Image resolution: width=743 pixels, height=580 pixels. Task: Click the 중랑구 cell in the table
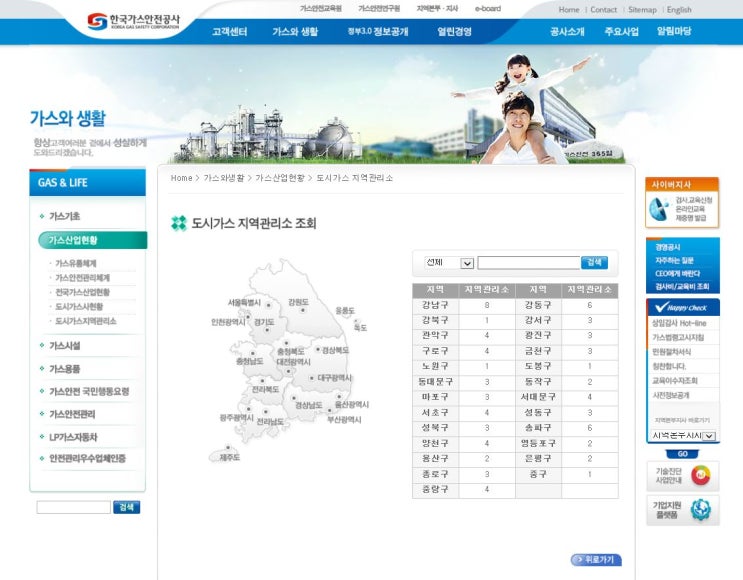pos(435,489)
